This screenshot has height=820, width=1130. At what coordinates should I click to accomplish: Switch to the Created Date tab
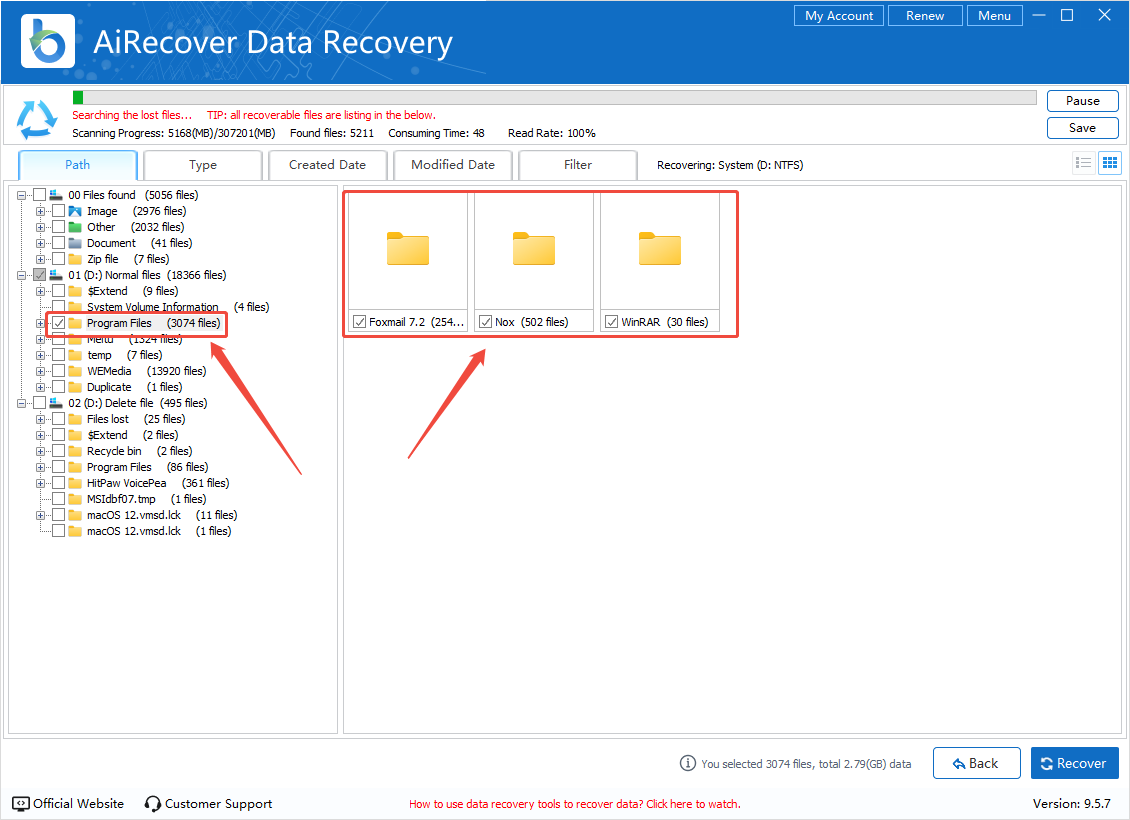pyautogui.click(x=327, y=165)
